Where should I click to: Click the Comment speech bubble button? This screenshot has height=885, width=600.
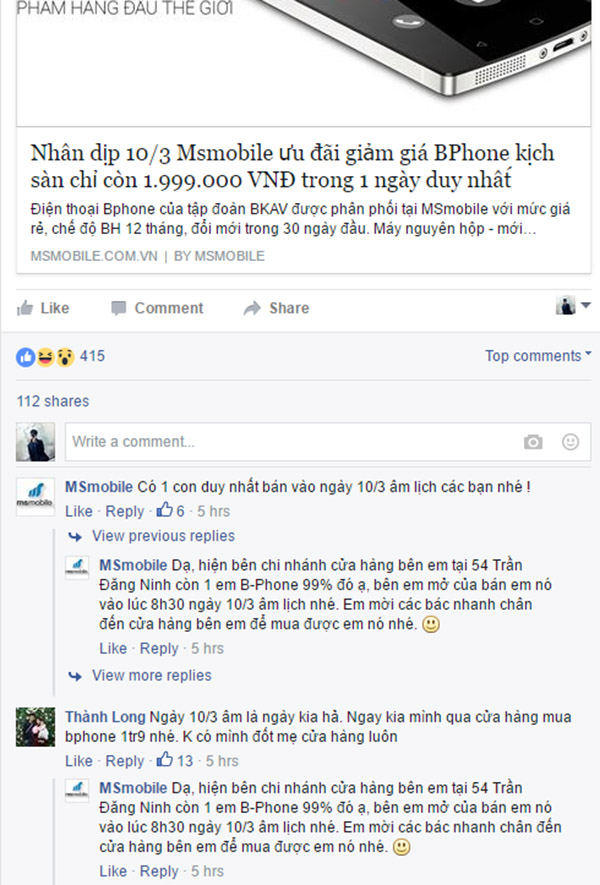(157, 308)
